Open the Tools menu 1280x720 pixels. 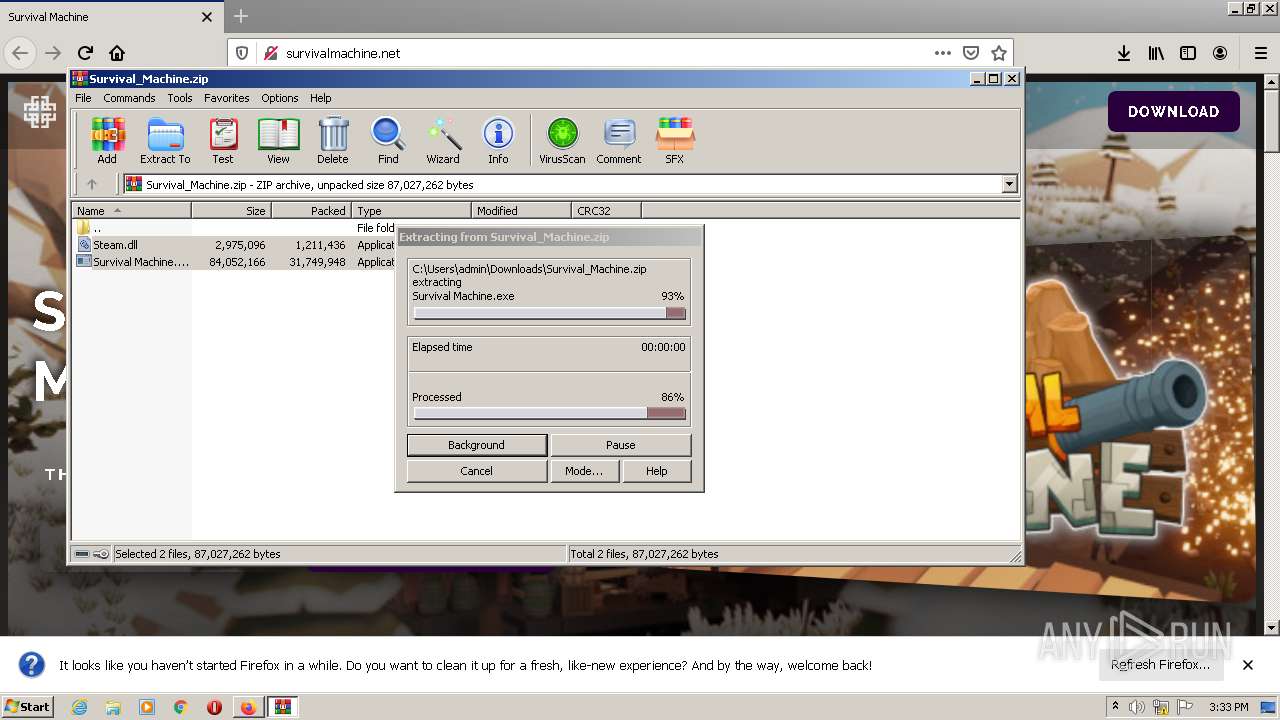point(180,98)
